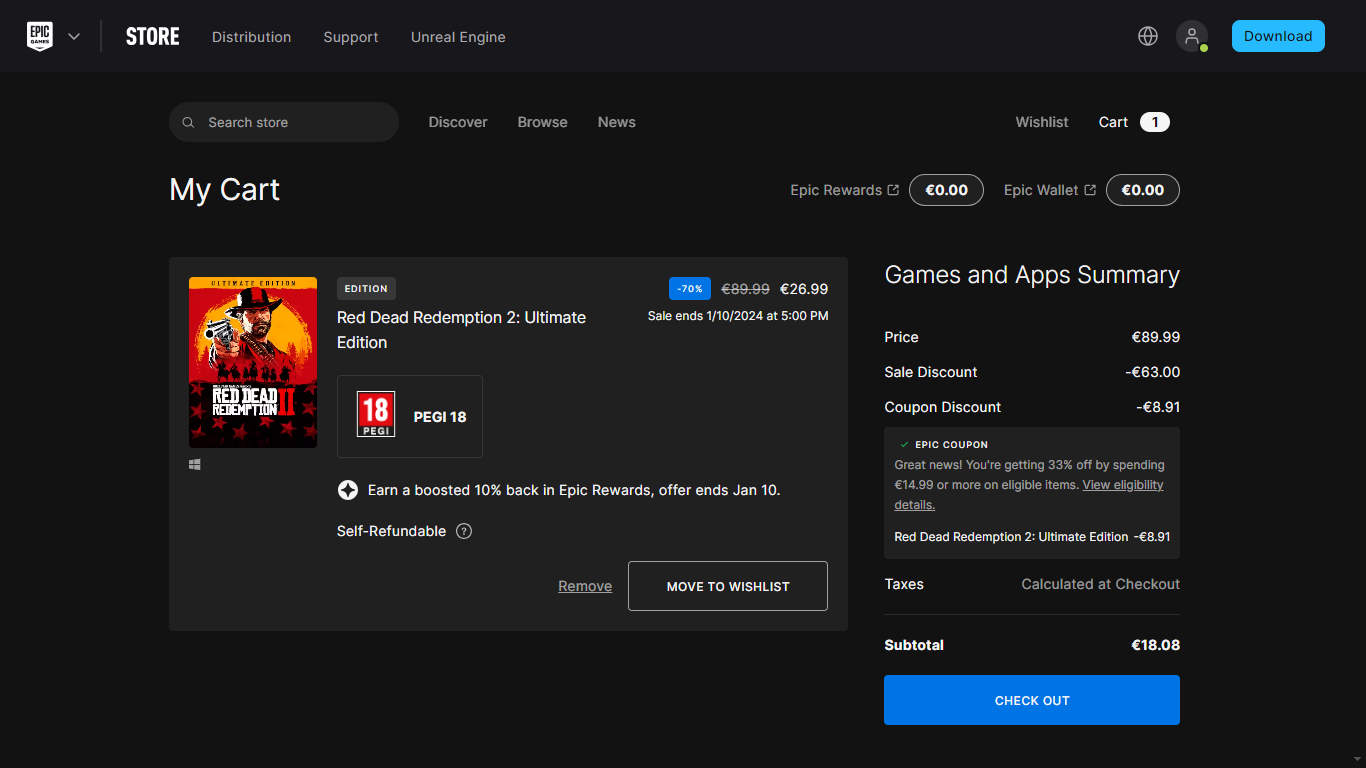
Task: Click the Epic Games logo
Action: coord(40,36)
